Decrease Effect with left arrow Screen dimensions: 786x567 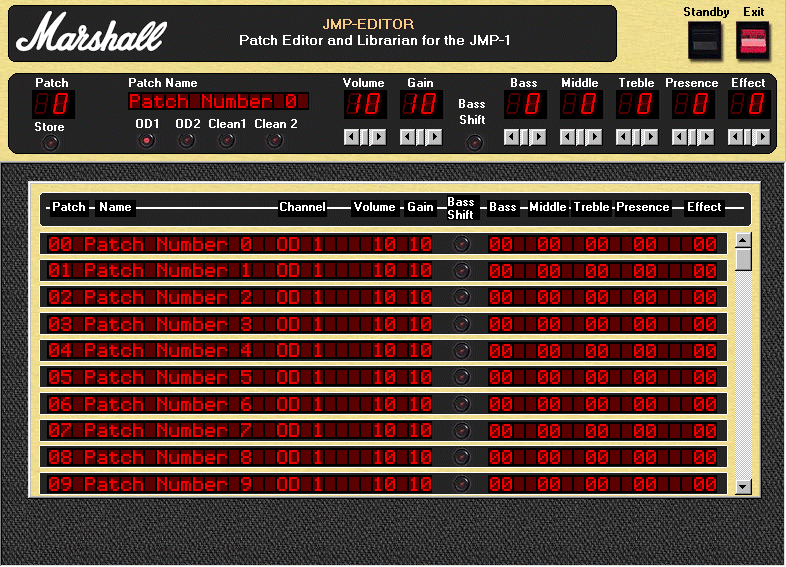tap(735, 137)
